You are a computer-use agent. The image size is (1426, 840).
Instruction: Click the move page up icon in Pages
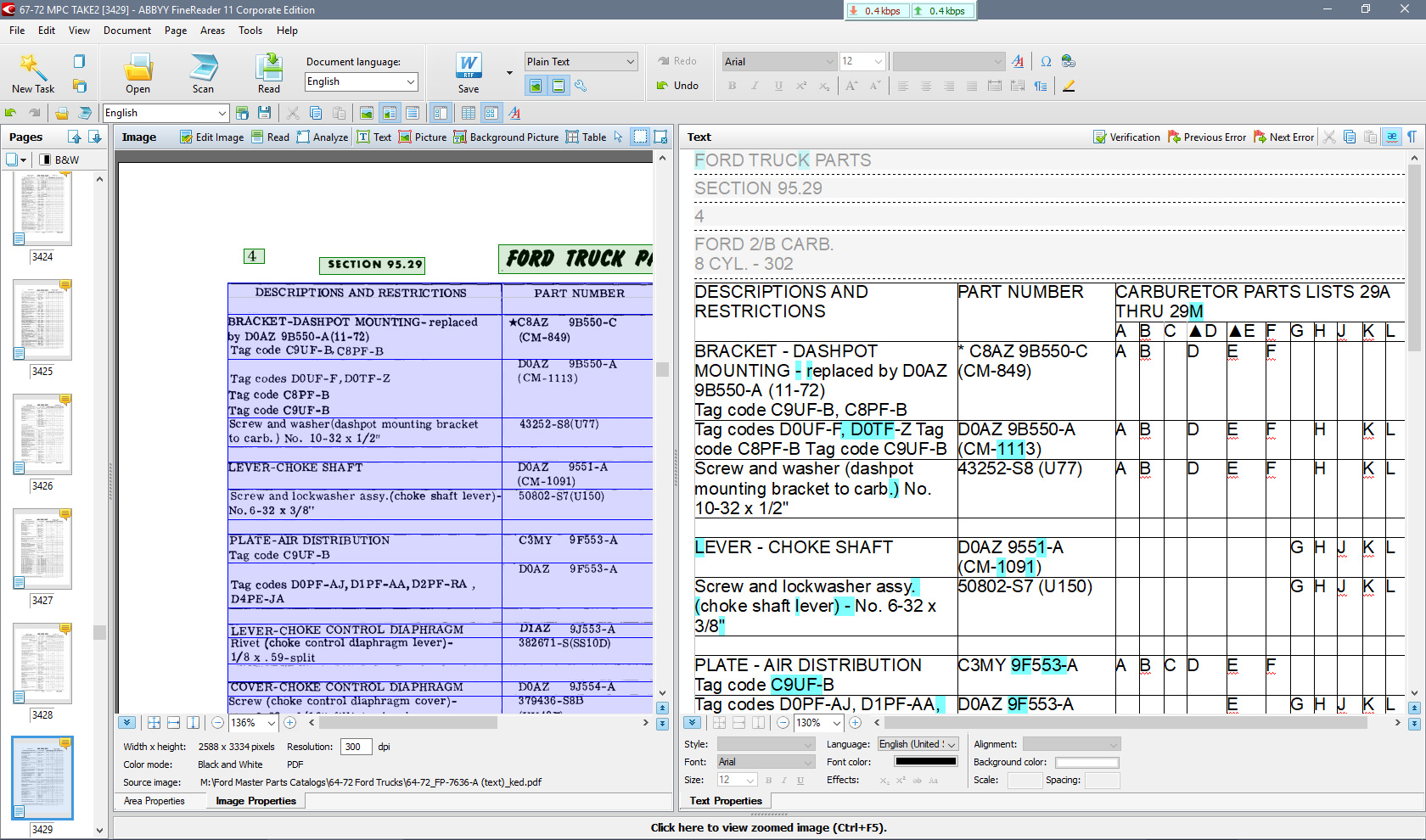75,137
